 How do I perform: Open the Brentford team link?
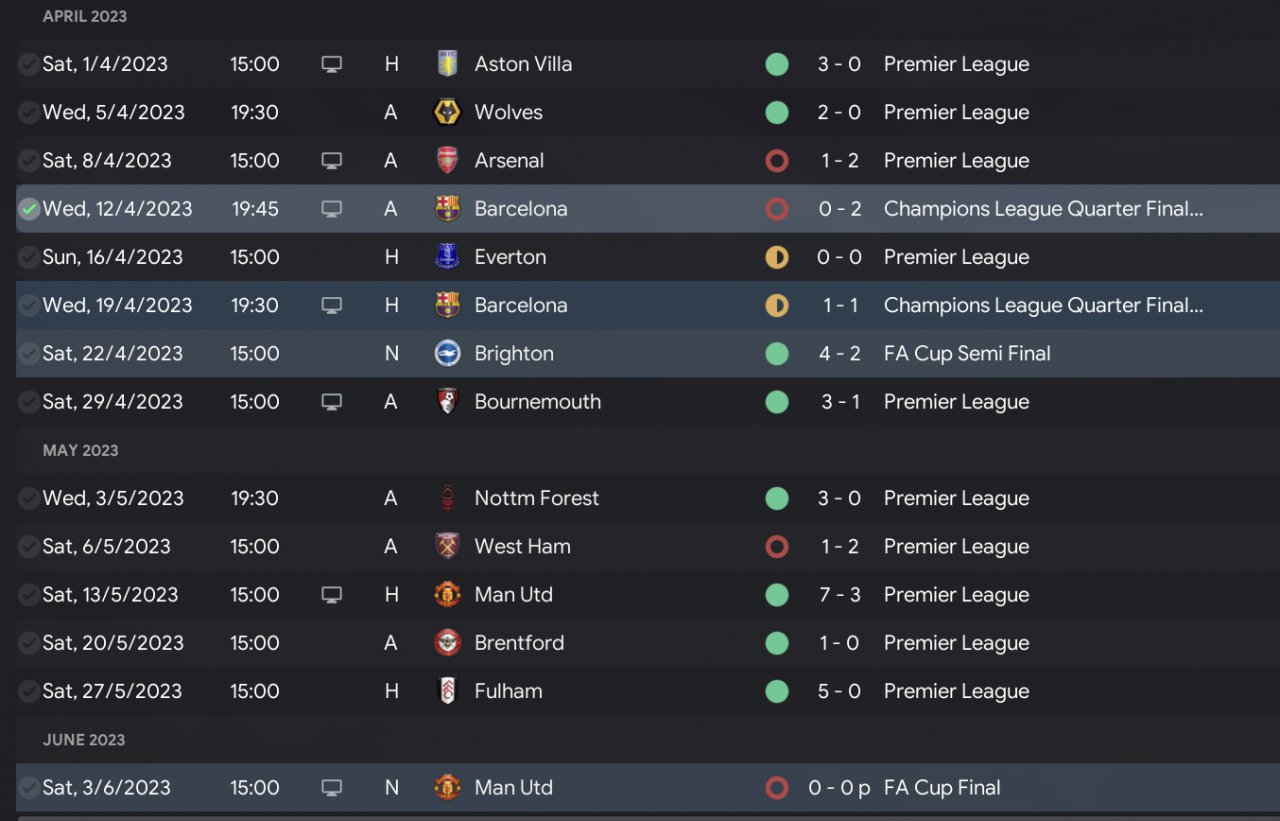coord(519,643)
